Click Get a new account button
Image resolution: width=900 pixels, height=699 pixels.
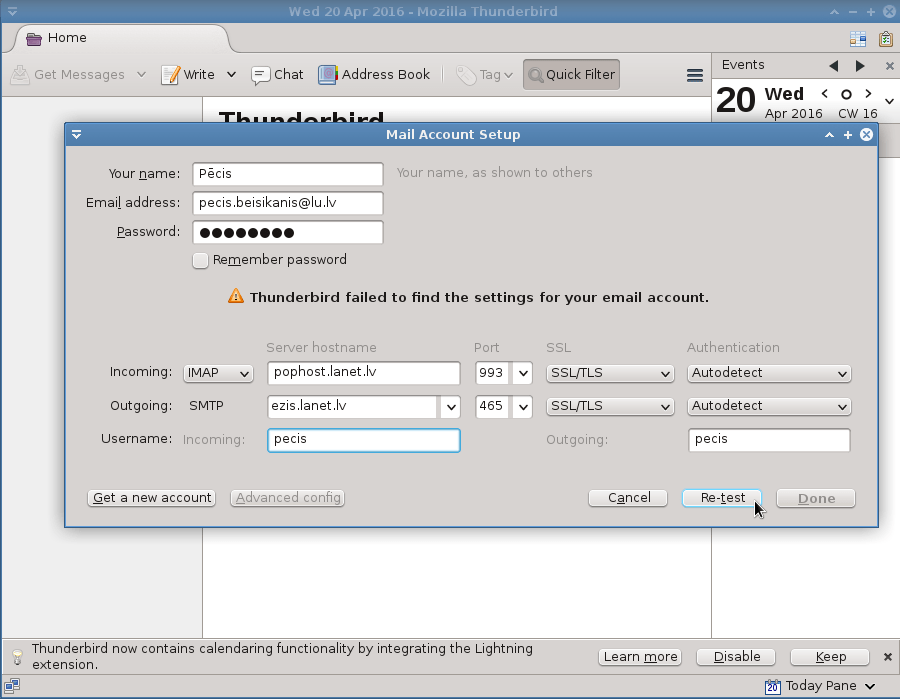point(152,498)
